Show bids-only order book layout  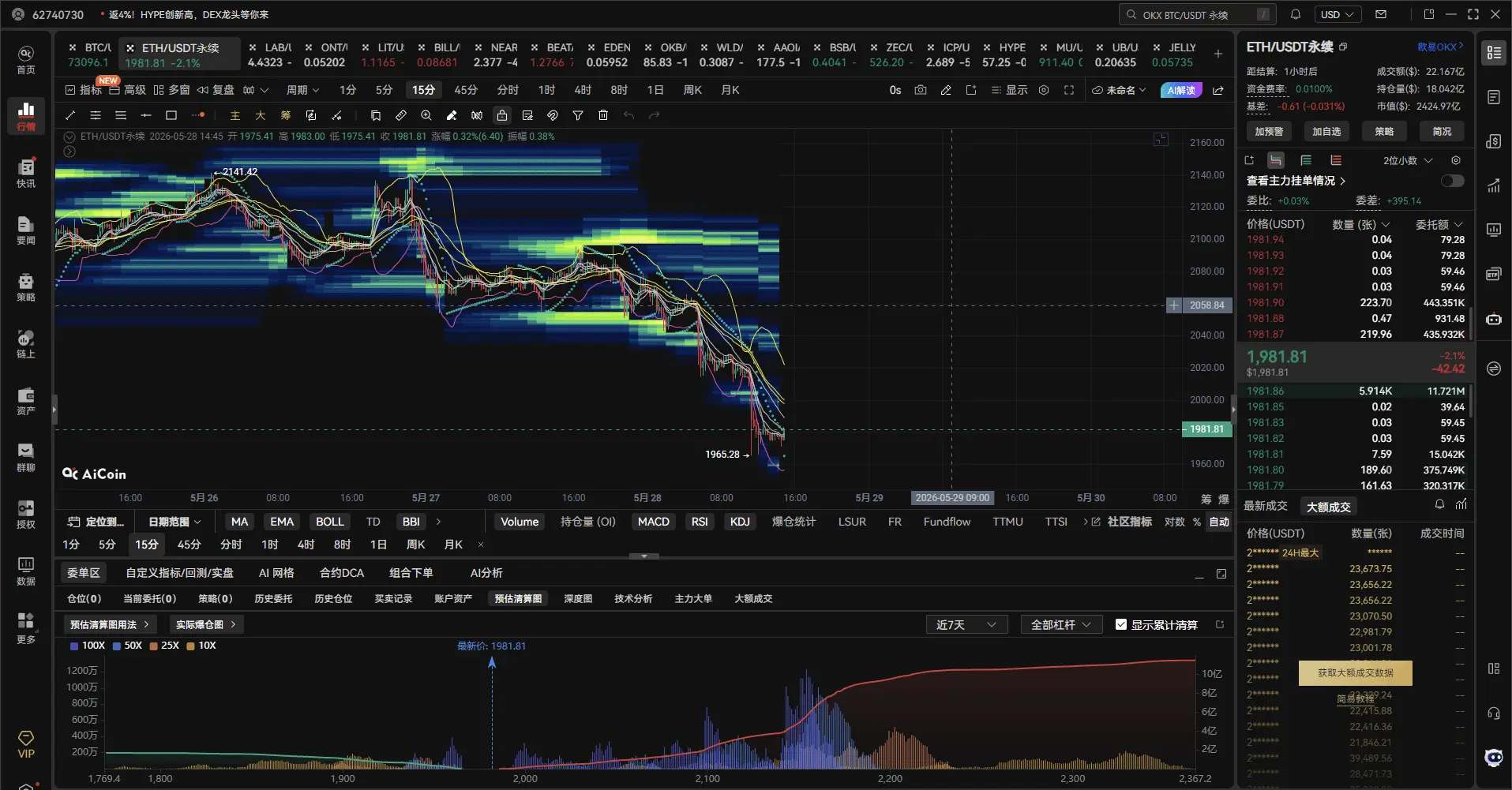pos(1306,160)
